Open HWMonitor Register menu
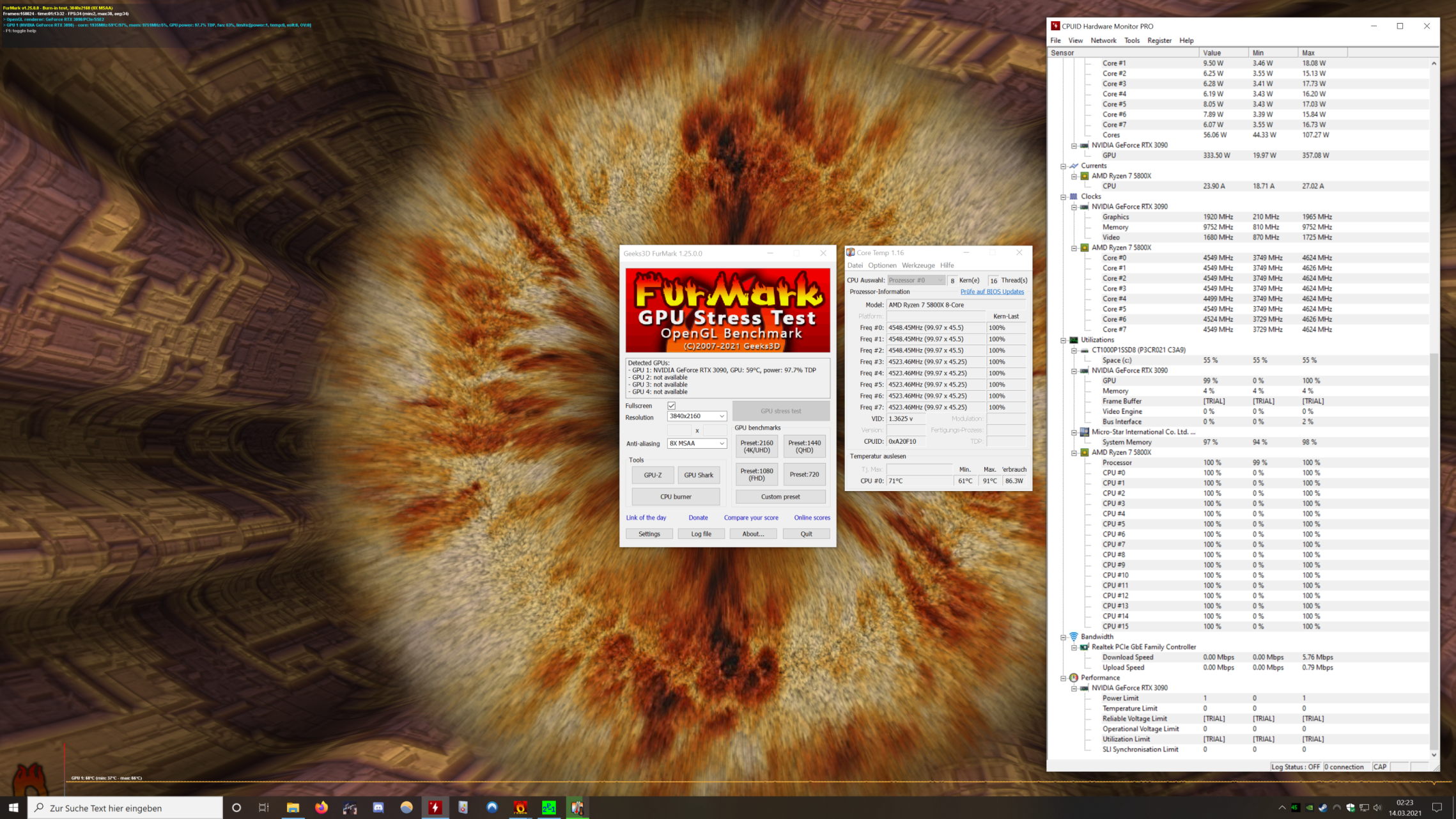Image resolution: width=1456 pixels, height=819 pixels. click(x=1159, y=40)
